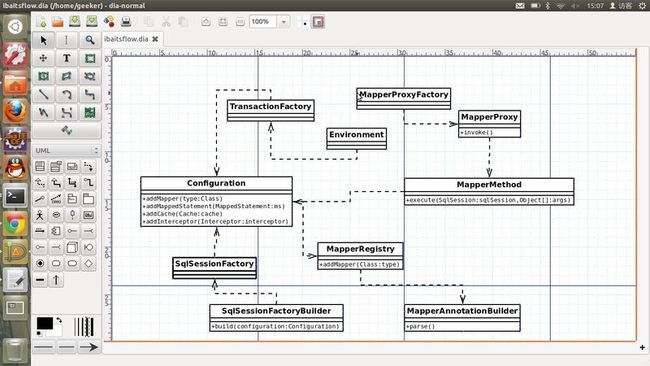Open a file with folder icon
The image size is (650, 366).
point(58,22)
